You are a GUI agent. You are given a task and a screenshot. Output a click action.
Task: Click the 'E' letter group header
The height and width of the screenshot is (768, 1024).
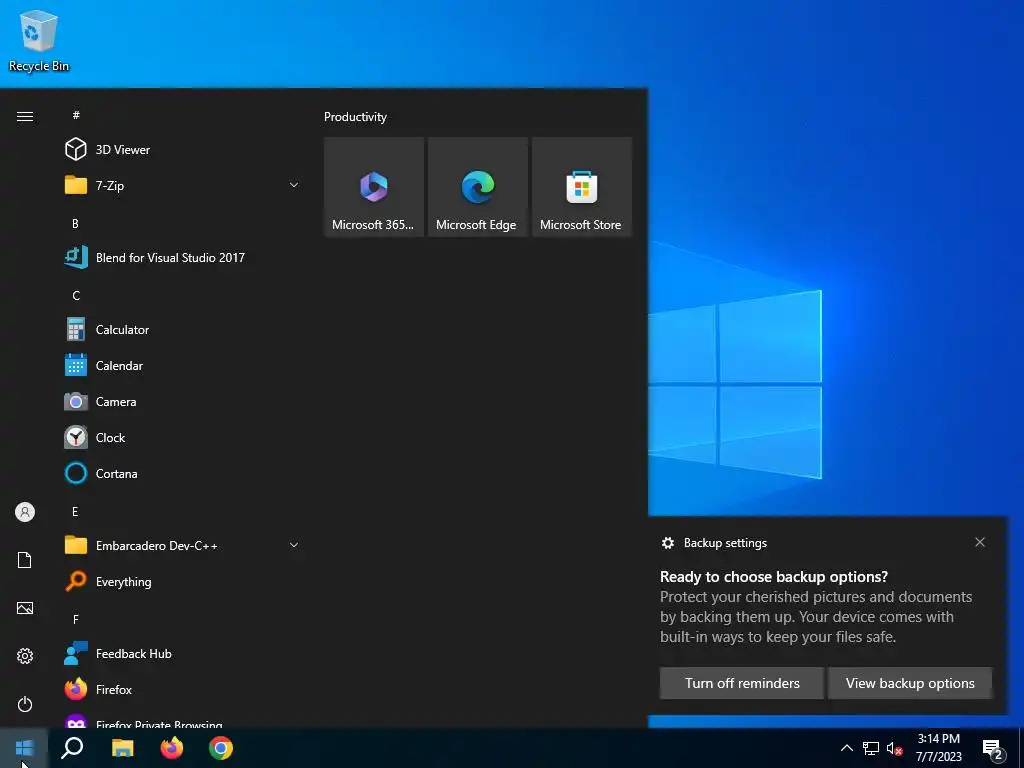75,511
